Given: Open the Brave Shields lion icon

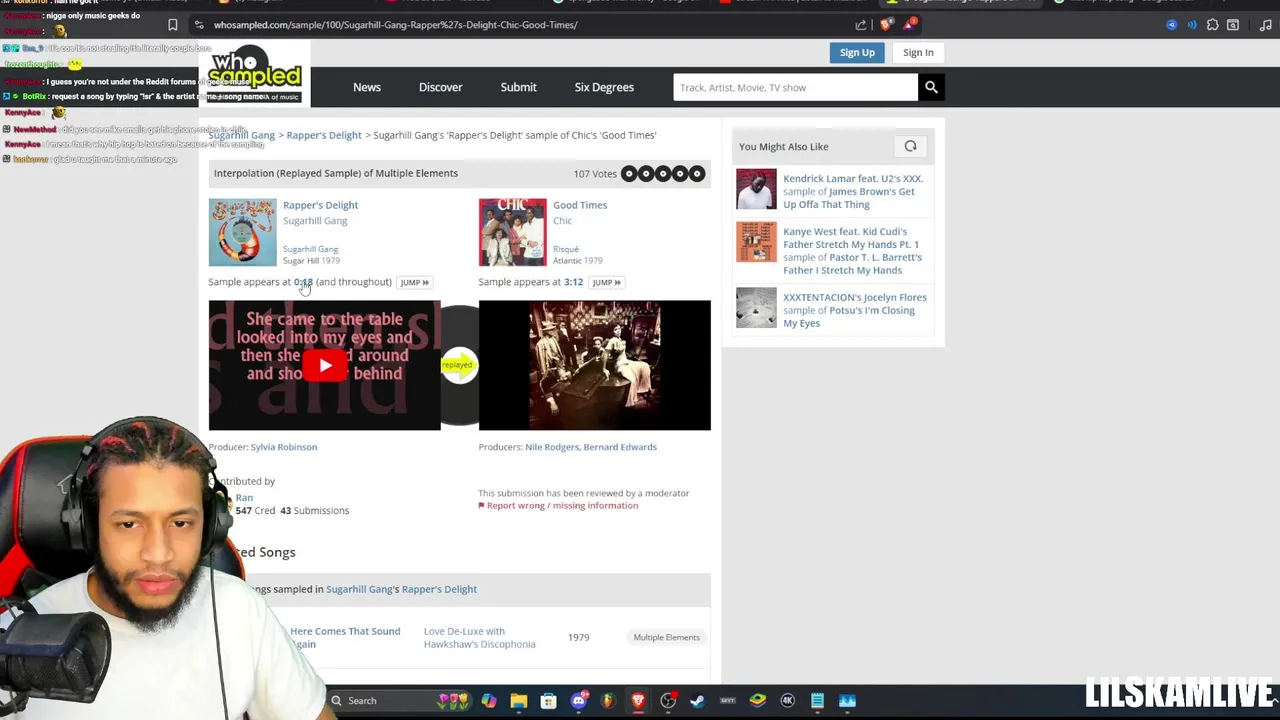Looking at the screenshot, I should (886, 25).
